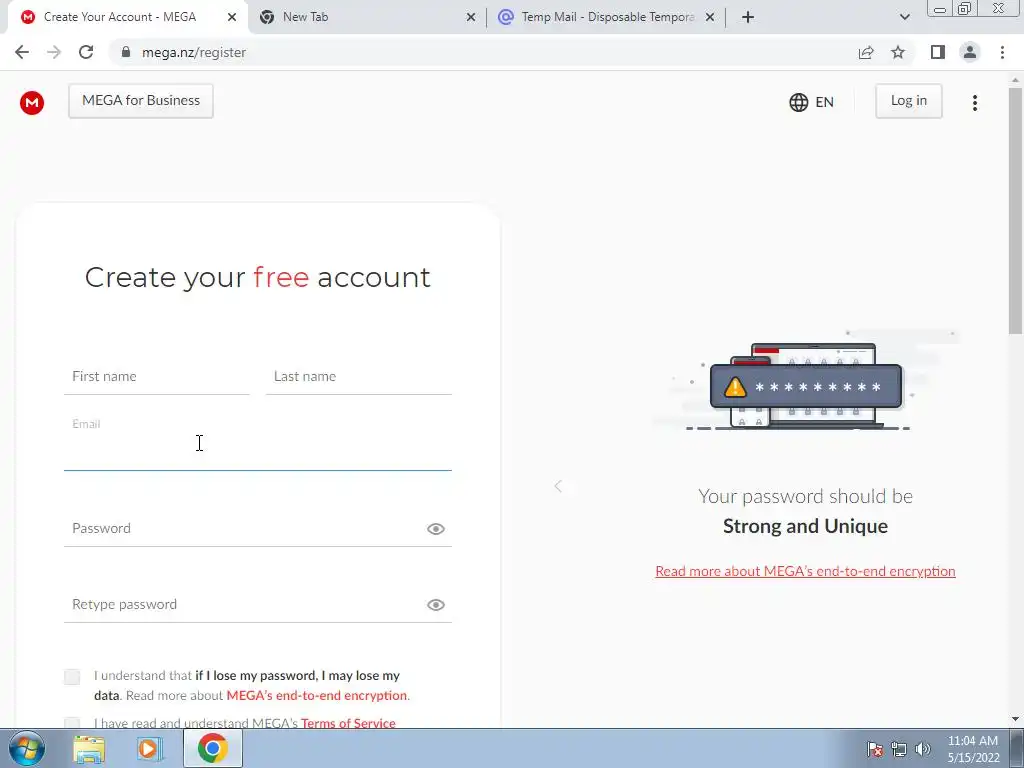Image resolution: width=1024 pixels, height=768 pixels.
Task: Switch to the New Tab tab
Action: [x=367, y=17]
